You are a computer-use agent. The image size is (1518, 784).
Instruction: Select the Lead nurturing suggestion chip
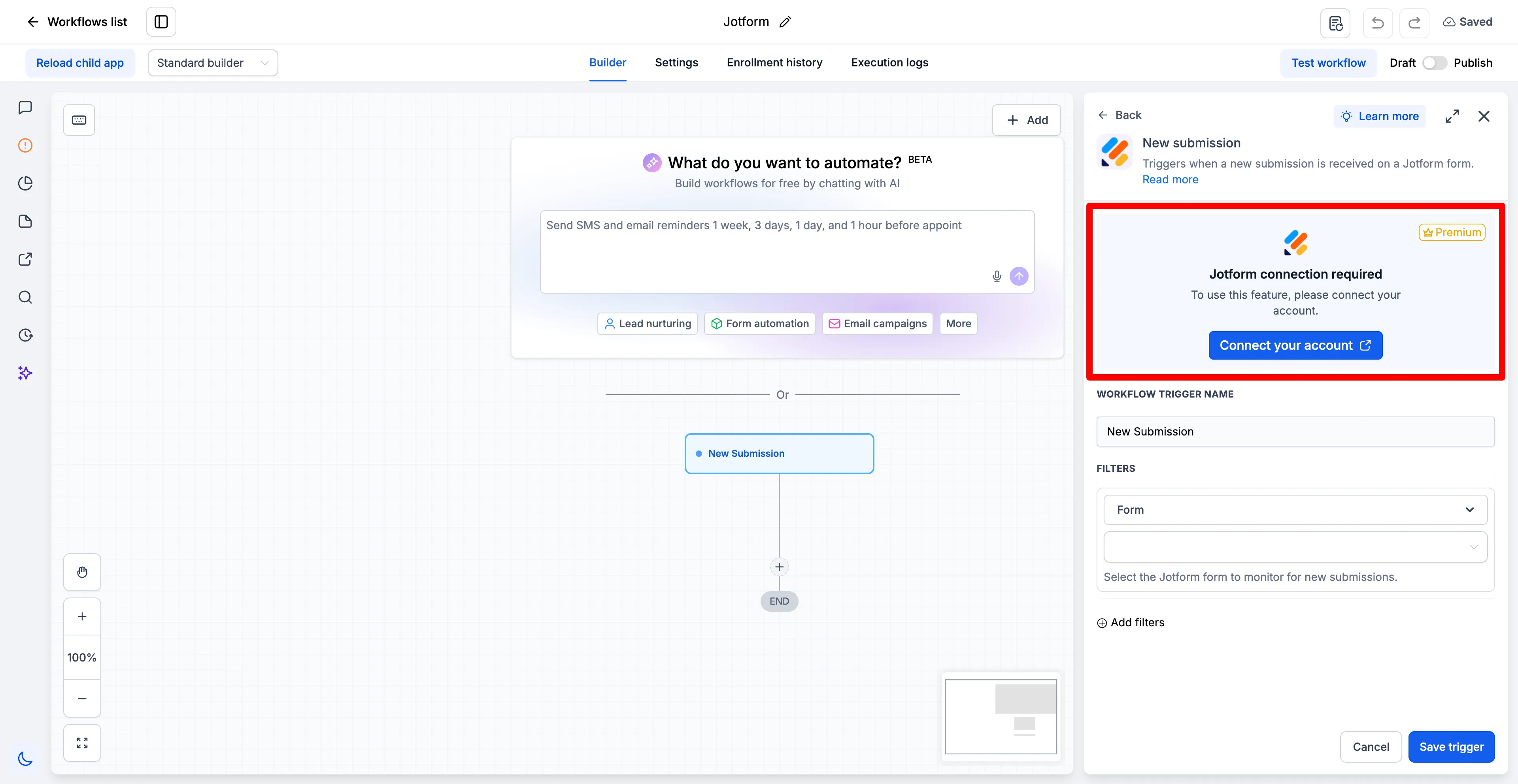[648, 324]
